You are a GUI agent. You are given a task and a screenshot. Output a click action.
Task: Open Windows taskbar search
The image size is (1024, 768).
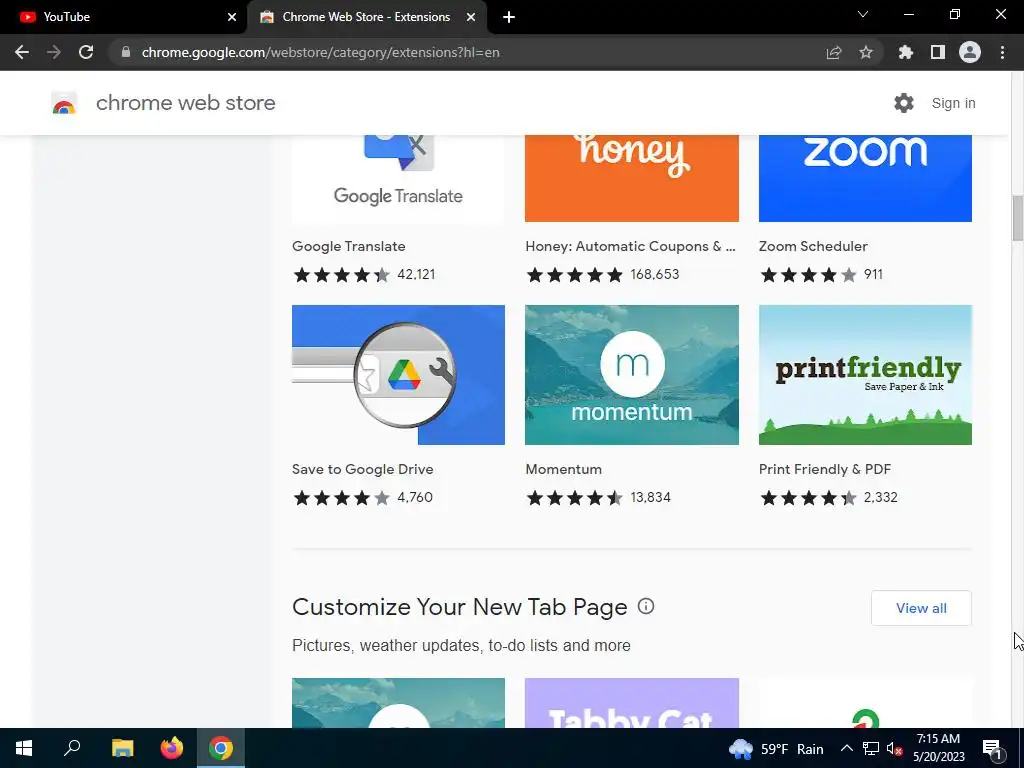pyautogui.click(x=72, y=748)
